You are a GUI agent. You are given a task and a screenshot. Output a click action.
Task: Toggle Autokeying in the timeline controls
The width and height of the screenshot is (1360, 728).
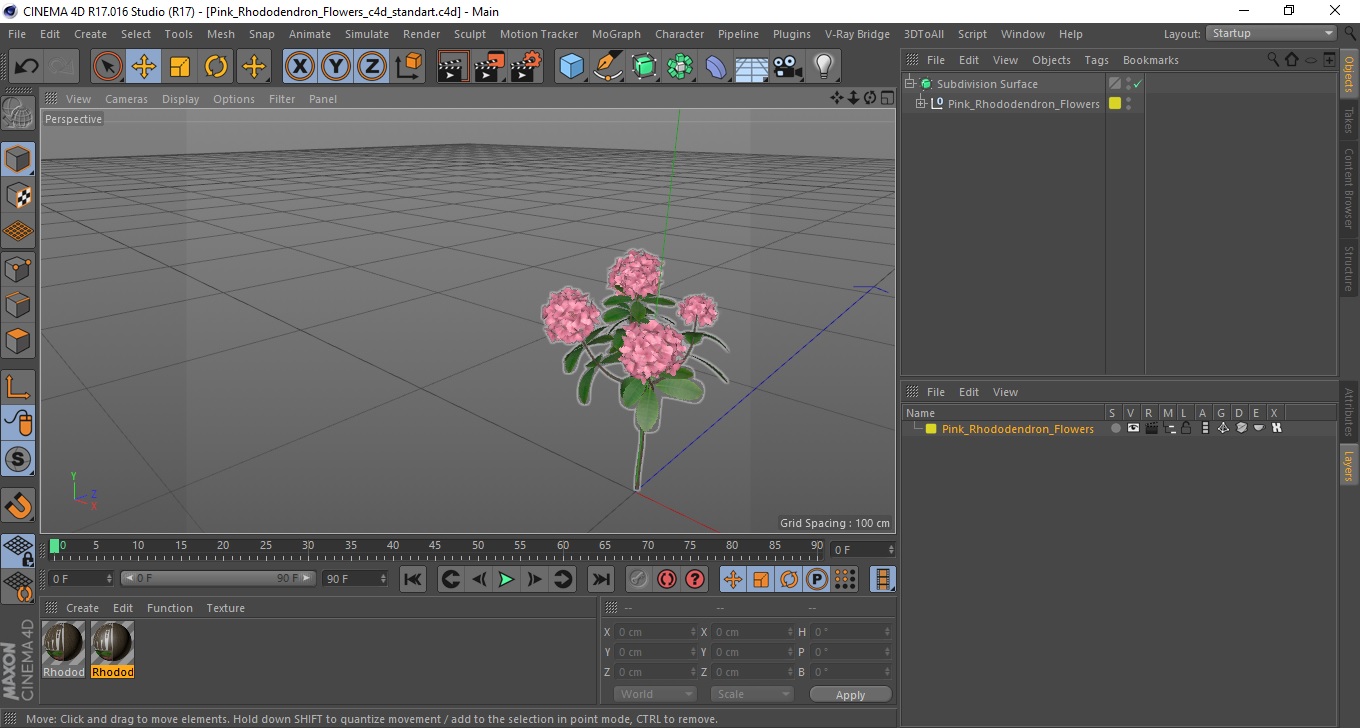[x=667, y=579]
